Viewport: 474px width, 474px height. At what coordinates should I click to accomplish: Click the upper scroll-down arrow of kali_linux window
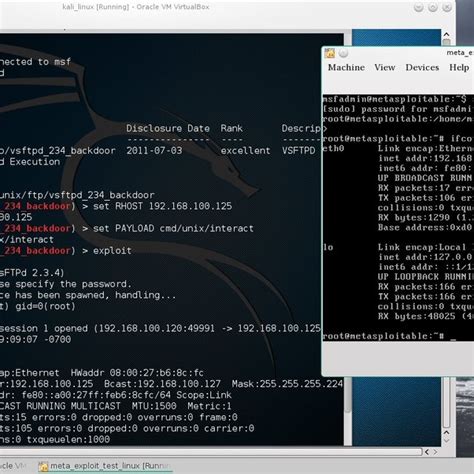point(446,433)
